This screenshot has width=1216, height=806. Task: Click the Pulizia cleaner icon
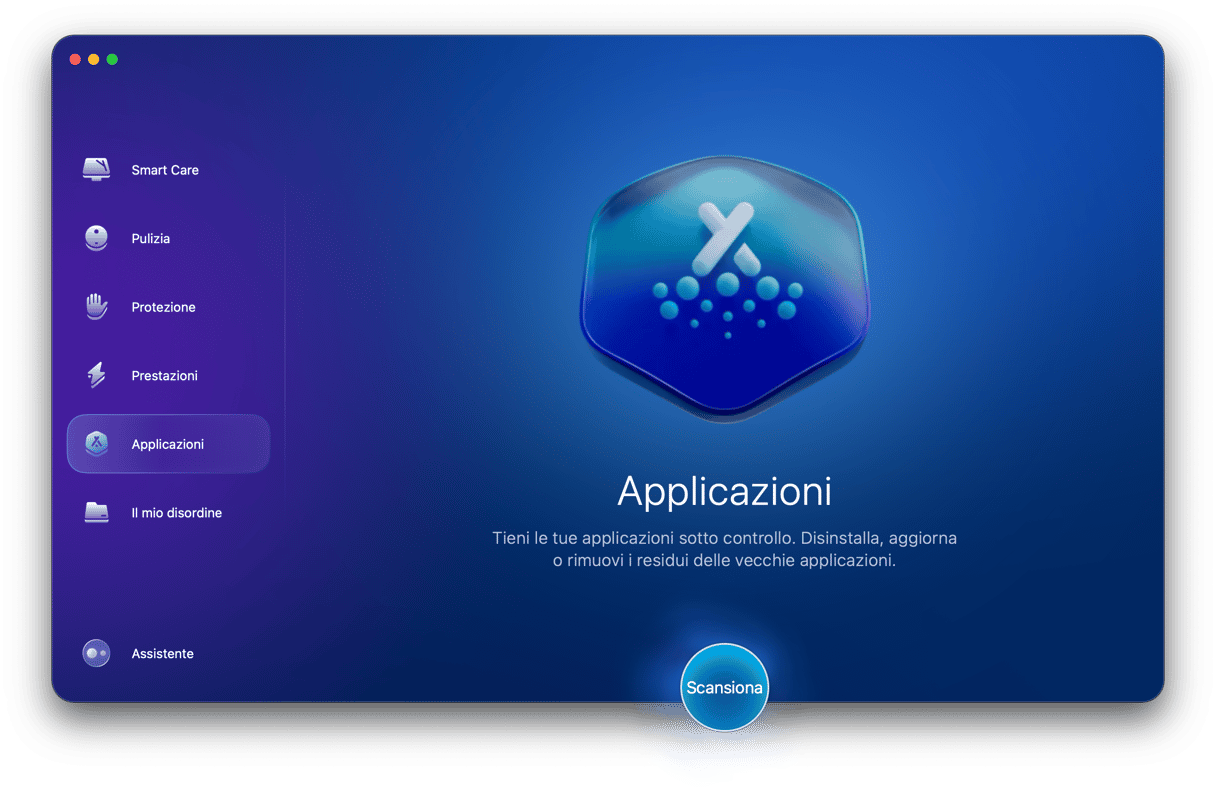coord(96,238)
